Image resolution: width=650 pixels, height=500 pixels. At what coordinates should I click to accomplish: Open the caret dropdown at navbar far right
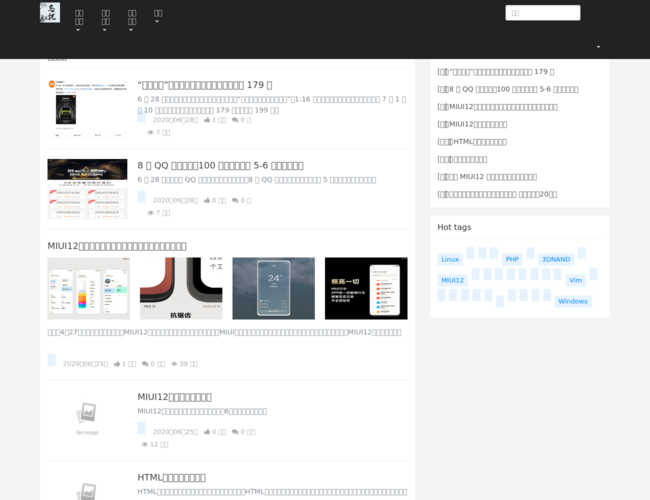tap(598, 47)
